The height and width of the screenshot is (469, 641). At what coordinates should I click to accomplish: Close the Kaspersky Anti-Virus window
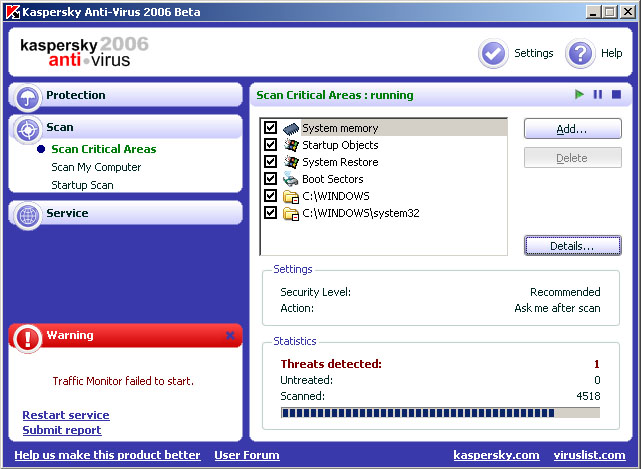click(628, 11)
